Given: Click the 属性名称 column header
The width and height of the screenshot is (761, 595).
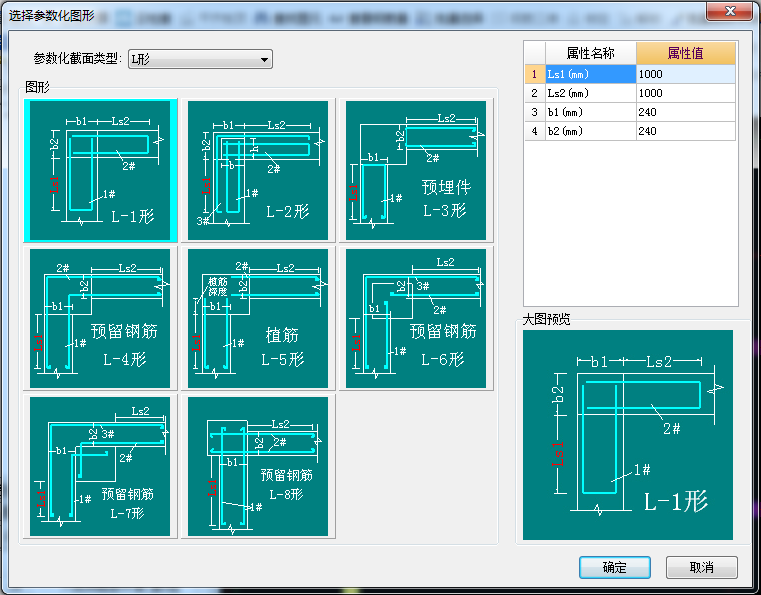Looking at the screenshot, I should pos(591,53).
